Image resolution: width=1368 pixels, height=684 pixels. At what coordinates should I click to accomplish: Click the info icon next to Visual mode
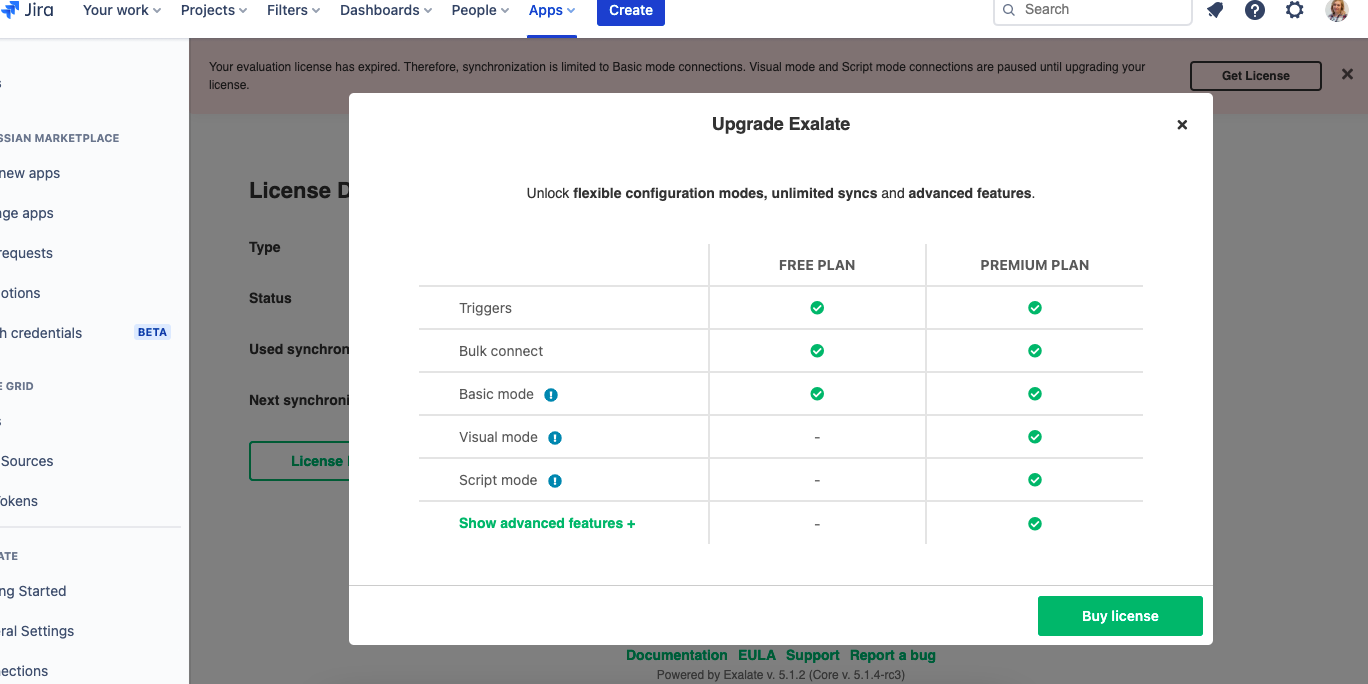pos(555,438)
